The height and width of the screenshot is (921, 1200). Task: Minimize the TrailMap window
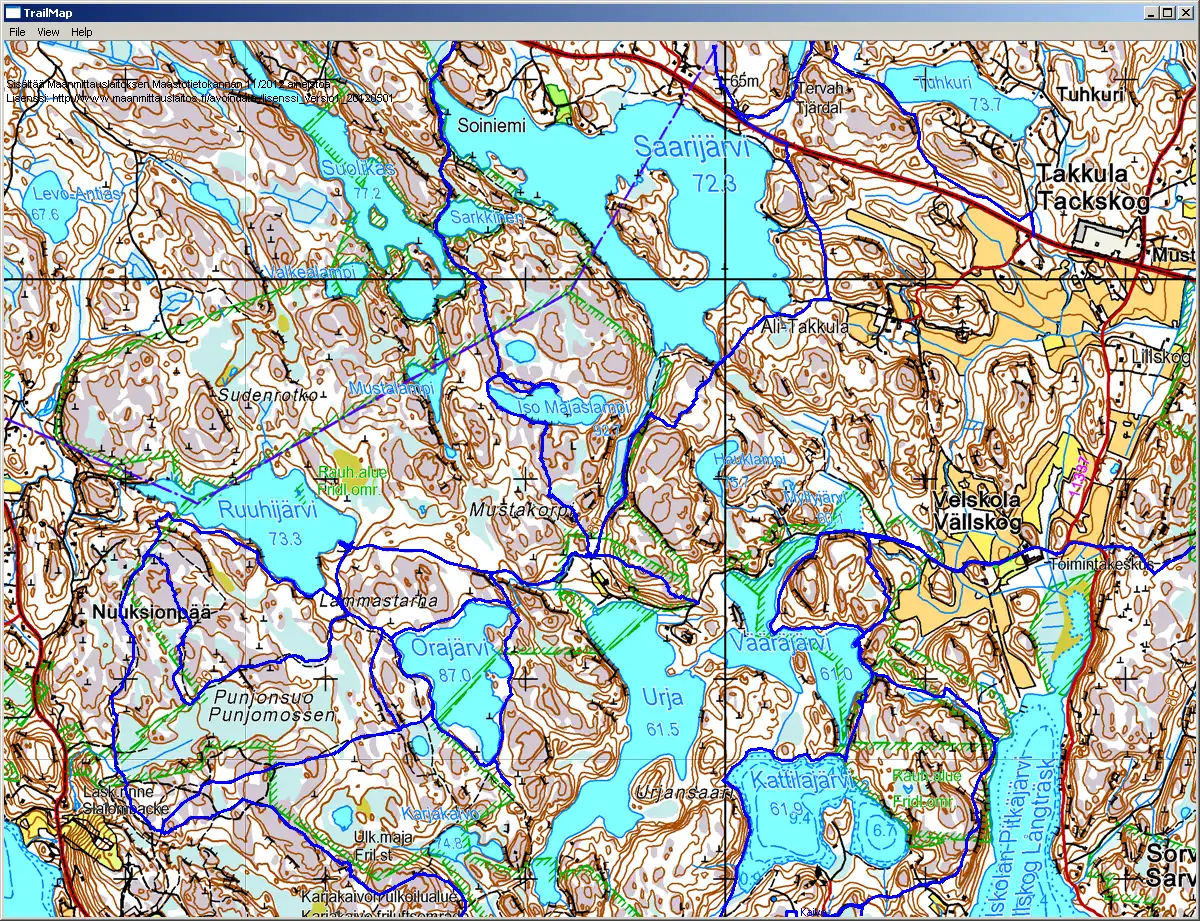tap(1153, 12)
